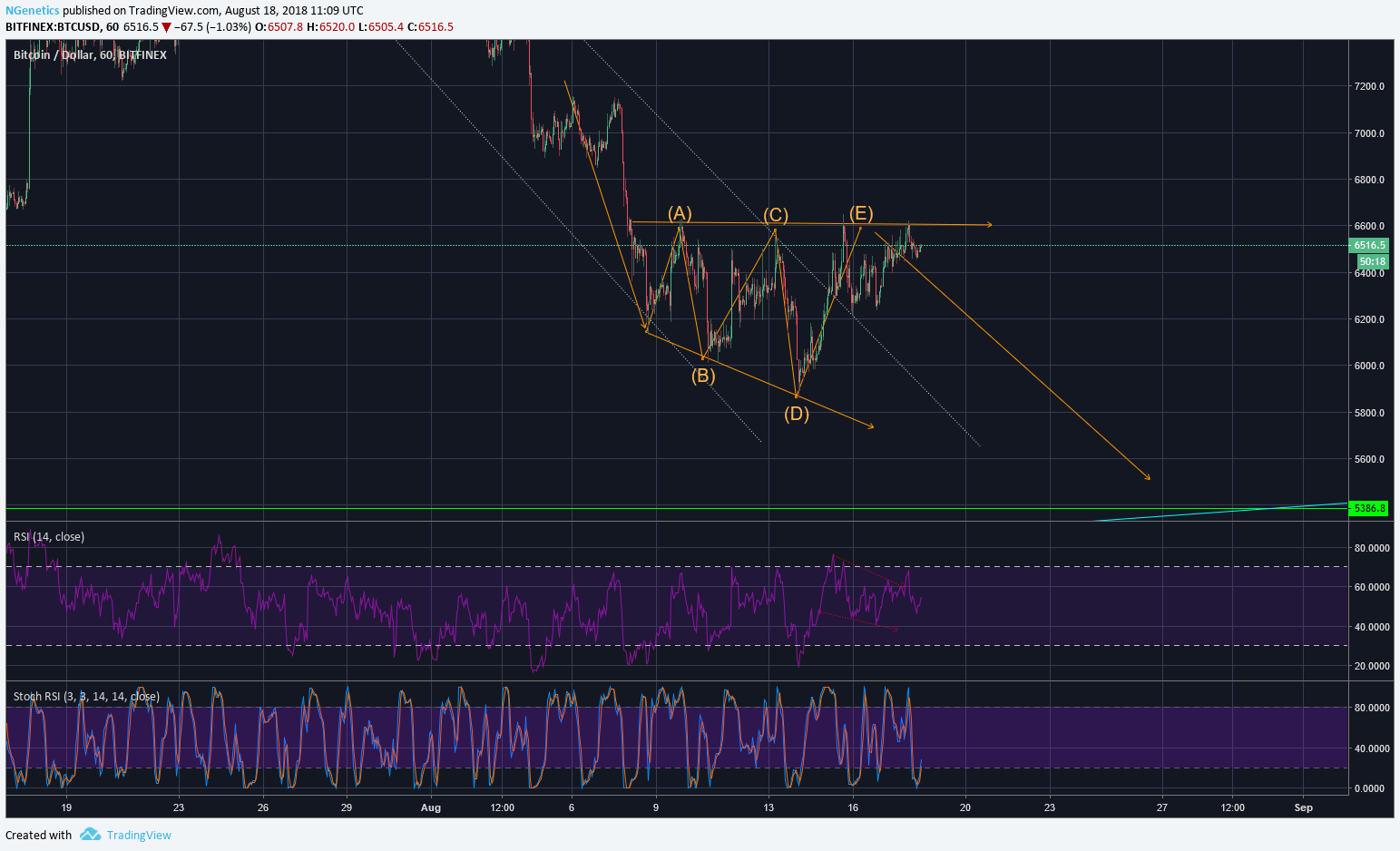Click the 19 date label on time axis

click(66, 807)
